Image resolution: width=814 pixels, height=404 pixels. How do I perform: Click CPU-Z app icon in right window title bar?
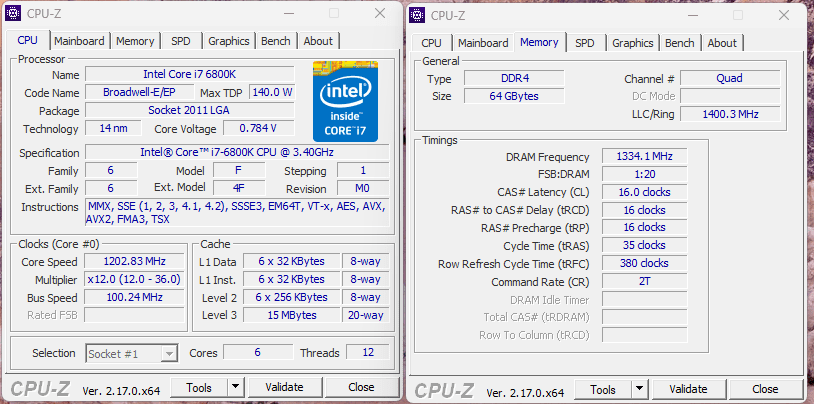pos(417,15)
